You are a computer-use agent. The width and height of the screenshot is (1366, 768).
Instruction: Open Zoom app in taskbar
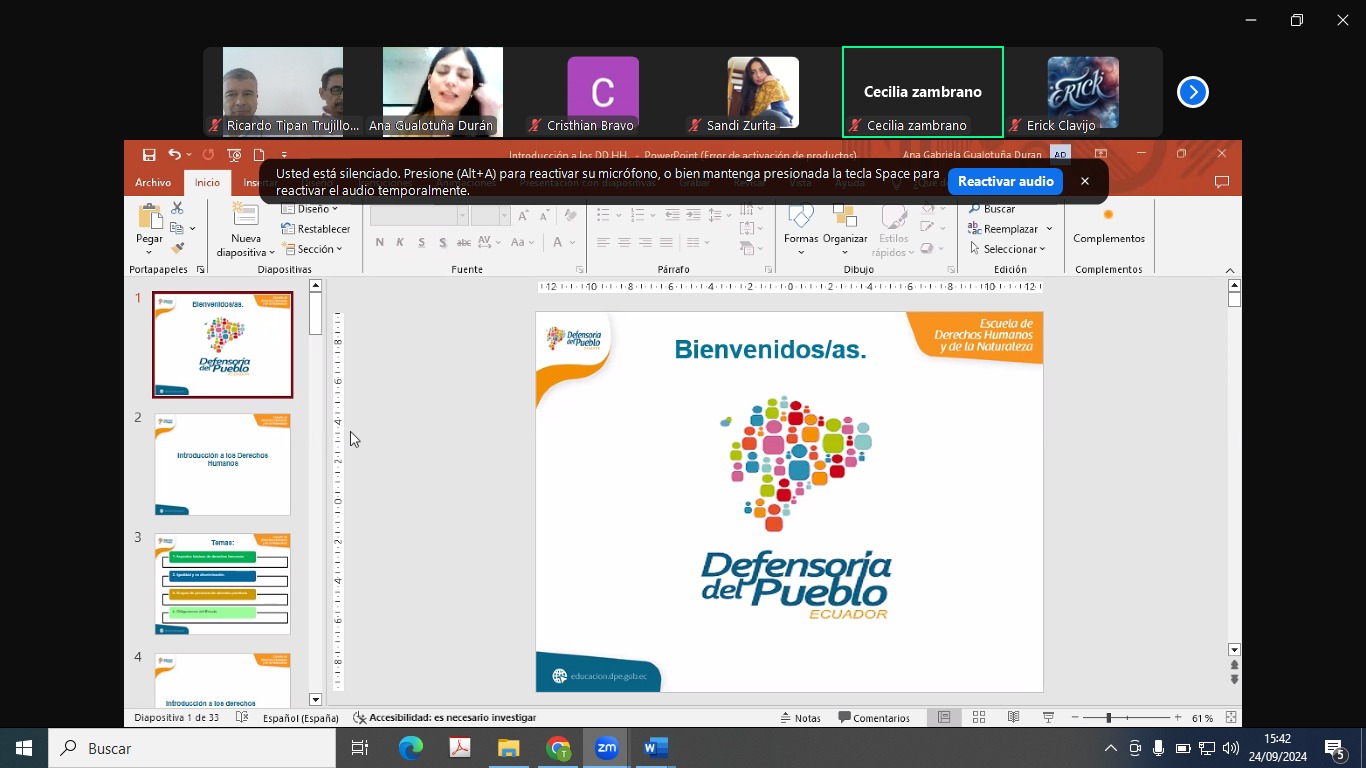click(x=606, y=748)
